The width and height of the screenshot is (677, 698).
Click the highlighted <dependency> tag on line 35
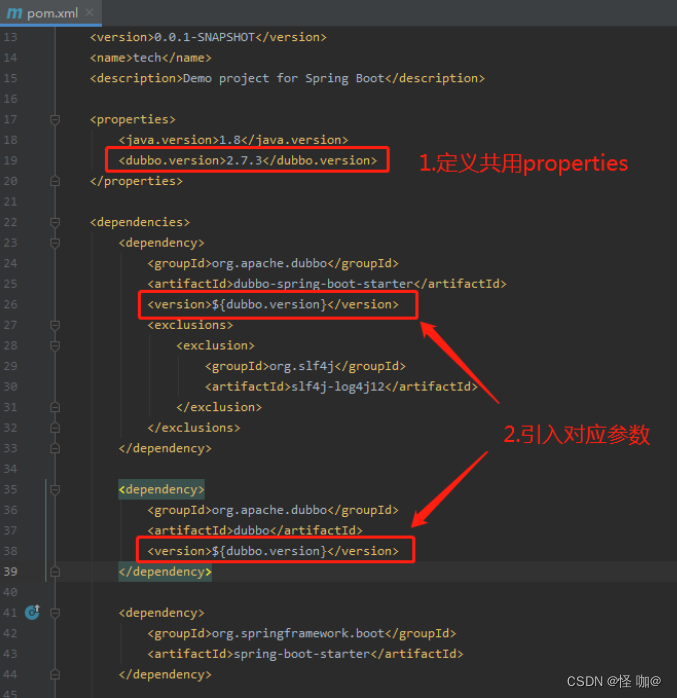(161, 489)
